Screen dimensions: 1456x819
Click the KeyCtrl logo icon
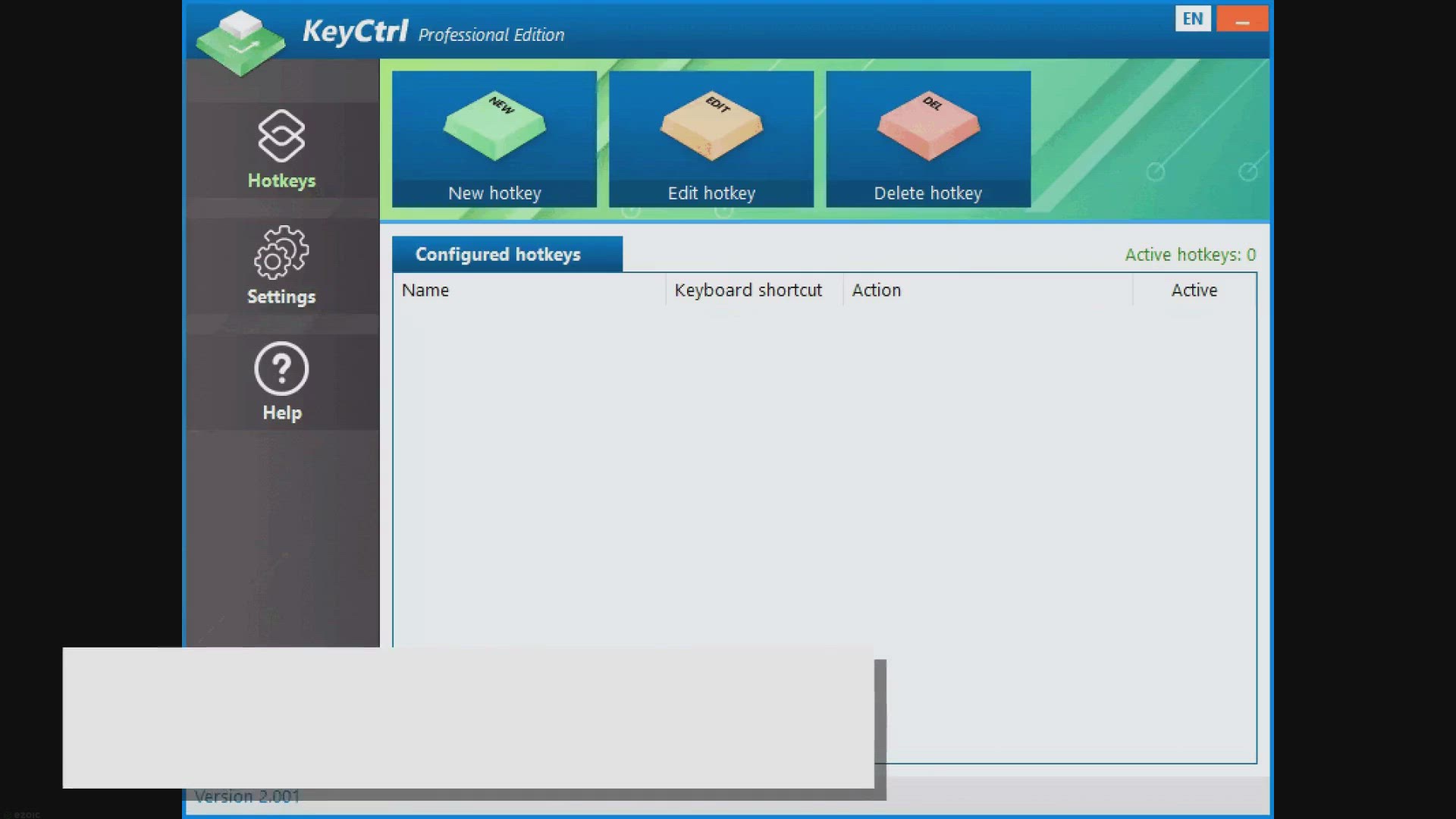pyautogui.click(x=240, y=43)
